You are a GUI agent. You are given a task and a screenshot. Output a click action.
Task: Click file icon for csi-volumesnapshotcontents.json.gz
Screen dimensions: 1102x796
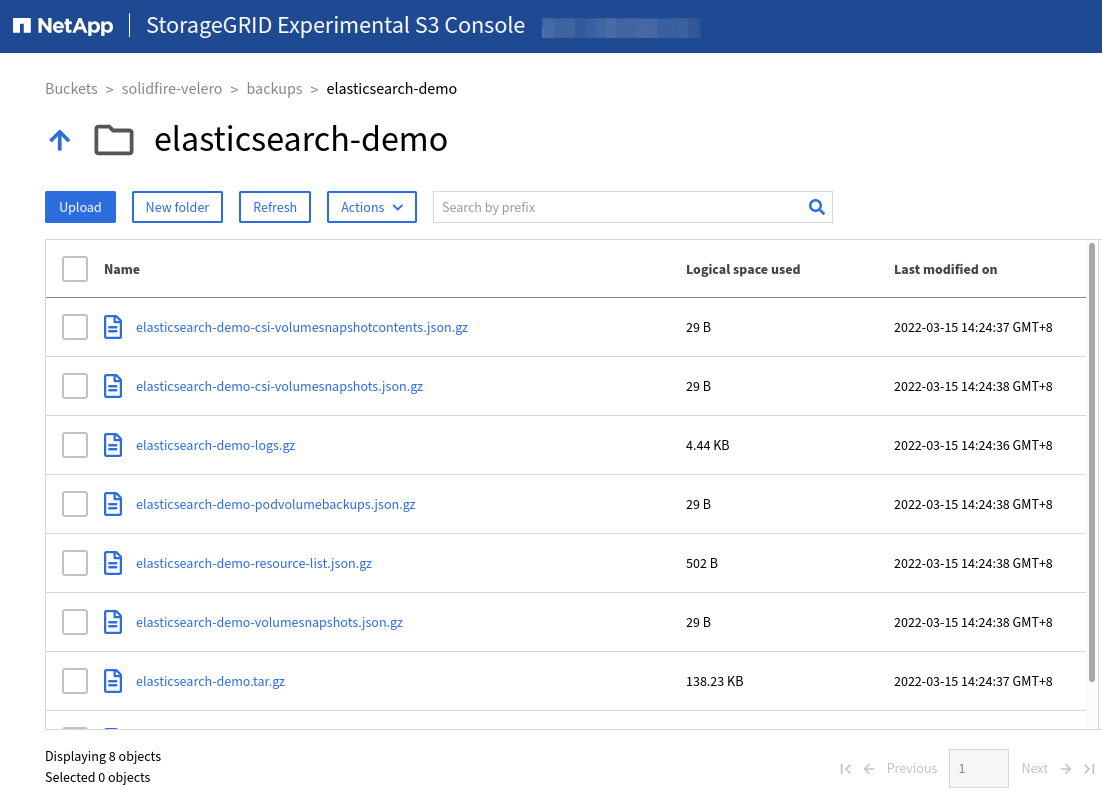113,327
